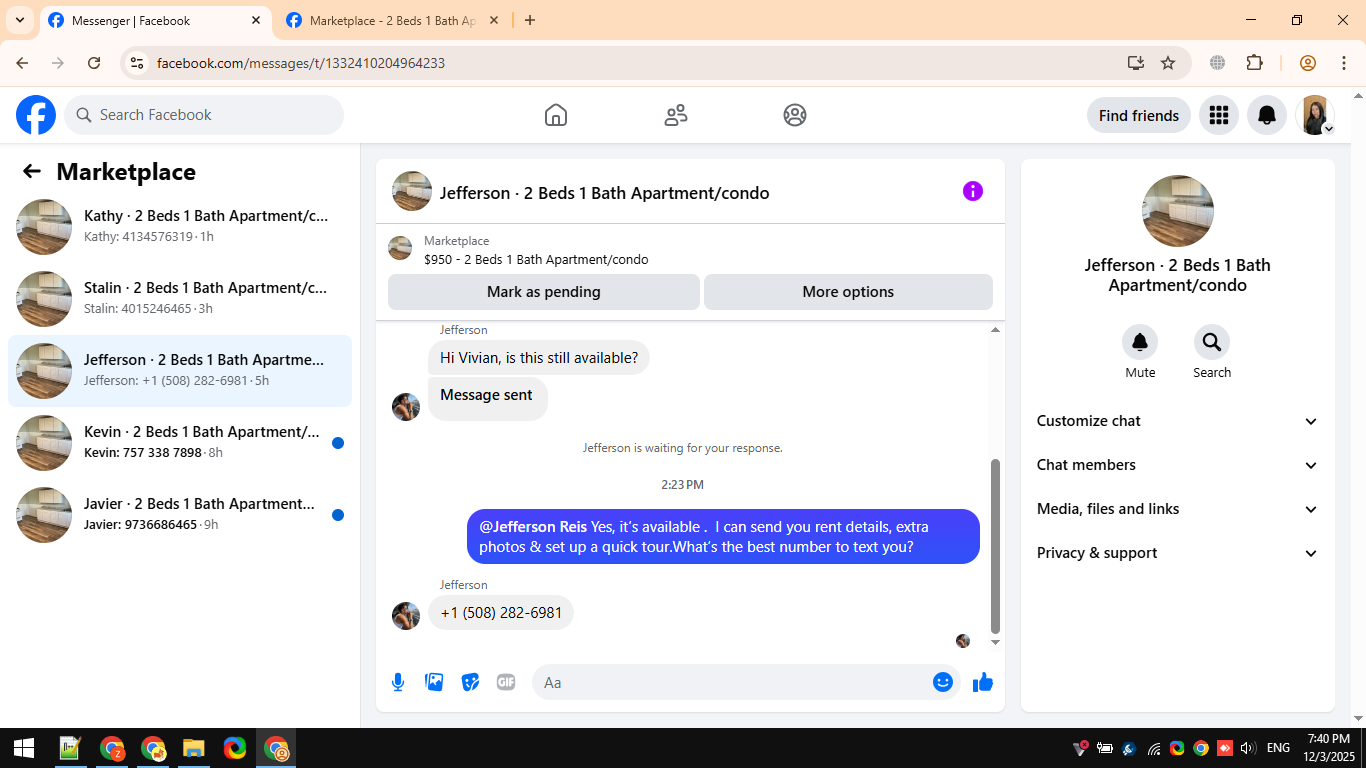Choose a sticker icon
1366x768 pixels.
(470, 682)
